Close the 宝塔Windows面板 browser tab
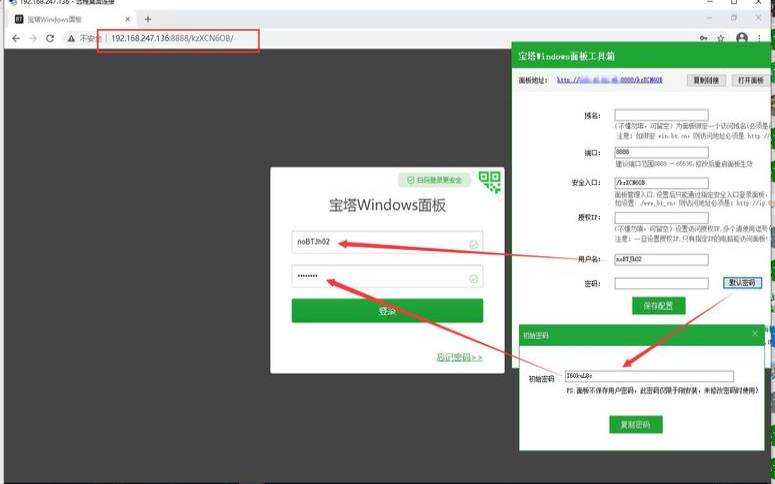 click(128, 19)
